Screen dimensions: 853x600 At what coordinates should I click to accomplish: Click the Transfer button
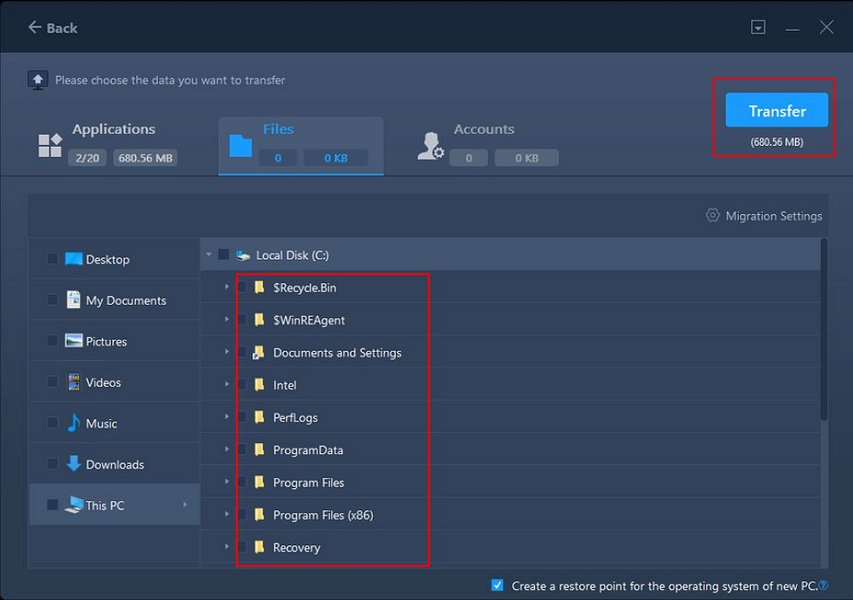pyautogui.click(x=776, y=110)
